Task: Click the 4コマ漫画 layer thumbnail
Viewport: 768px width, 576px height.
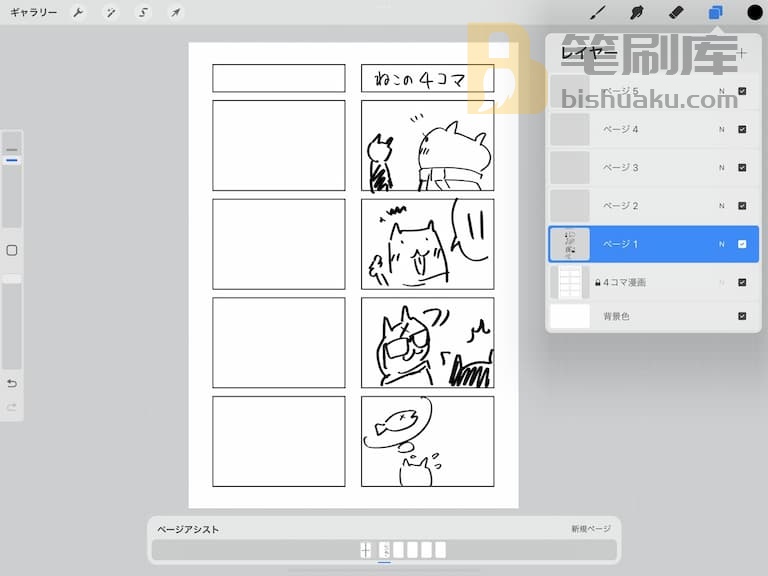Action: pos(570,282)
